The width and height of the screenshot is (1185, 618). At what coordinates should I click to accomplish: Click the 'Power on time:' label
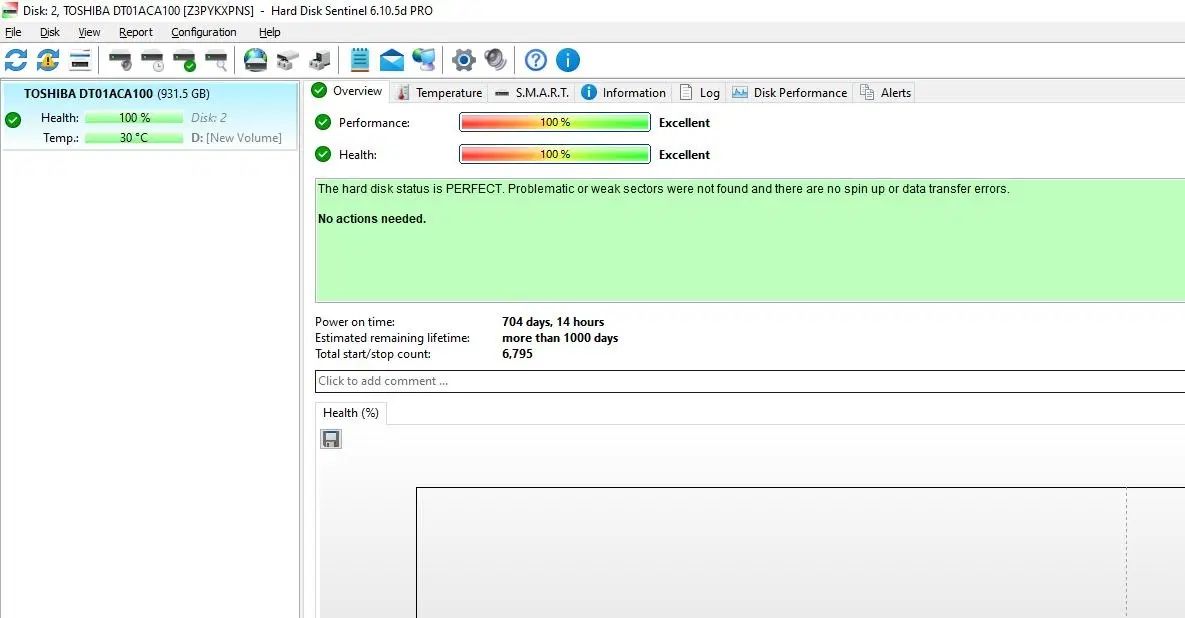[355, 322]
